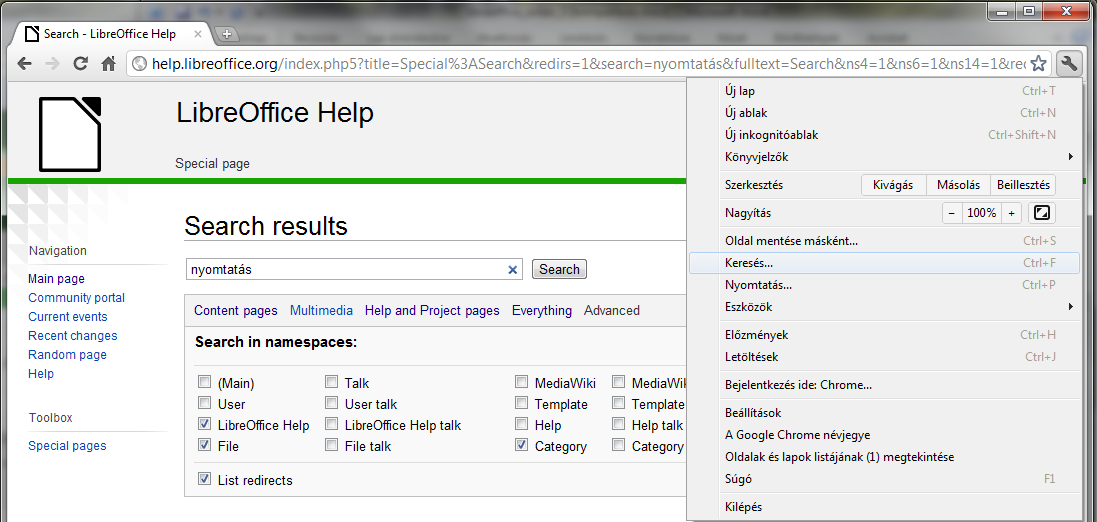The height and width of the screenshot is (522, 1097).
Task: Open a new tab with the plus tab button
Action: click(227, 34)
